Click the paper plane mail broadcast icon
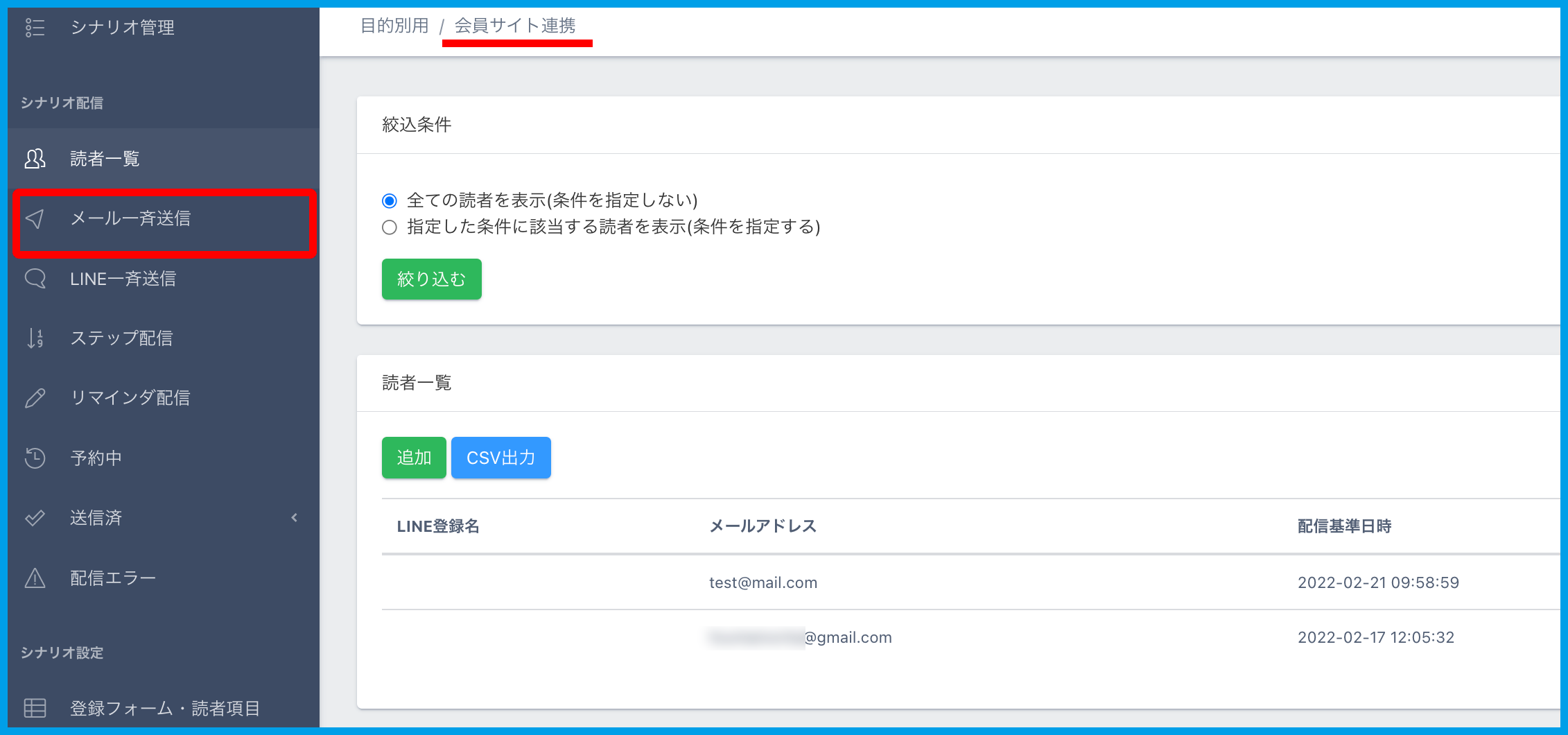This screenshot has height=735, width=1568. (35, 219)
